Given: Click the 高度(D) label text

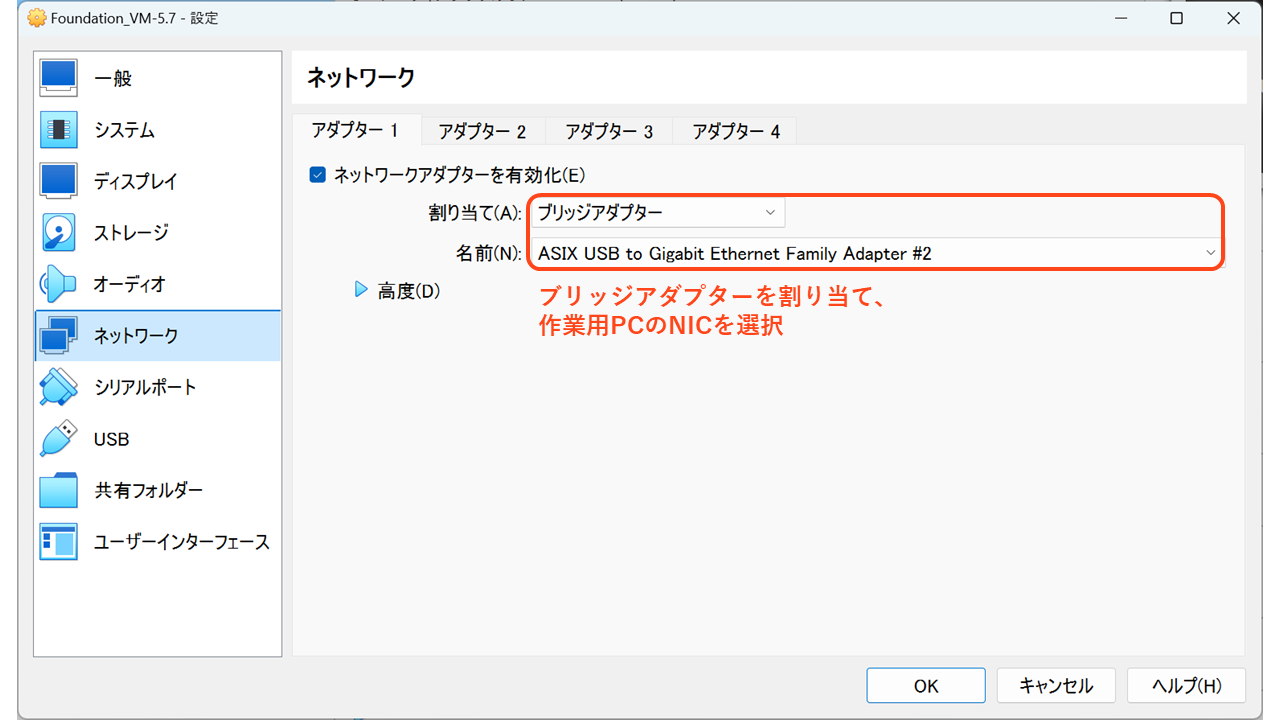Looking at the screenshot, I should tap(409, 292).
